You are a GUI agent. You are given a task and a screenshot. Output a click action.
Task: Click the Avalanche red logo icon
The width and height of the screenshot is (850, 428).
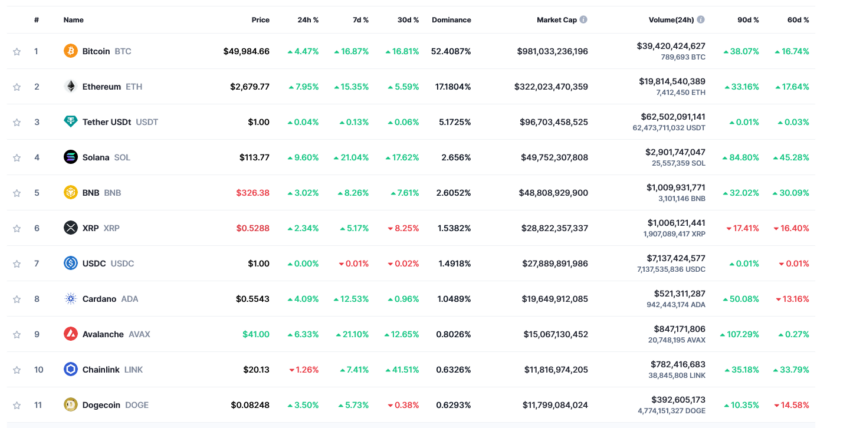pyautogui.click(x=70, y=334)
